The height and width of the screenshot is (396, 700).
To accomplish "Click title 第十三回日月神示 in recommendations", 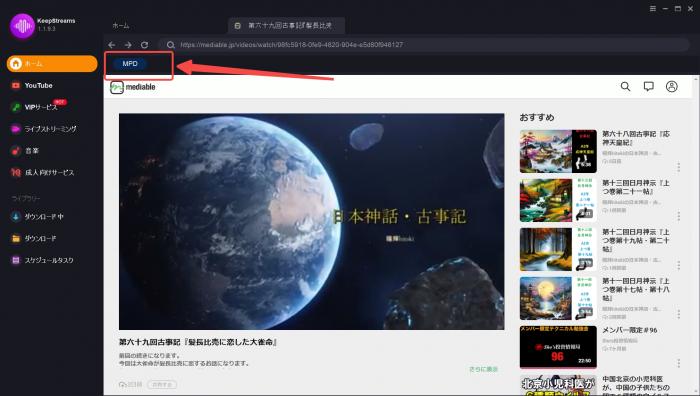I will (x=636, y=187).
